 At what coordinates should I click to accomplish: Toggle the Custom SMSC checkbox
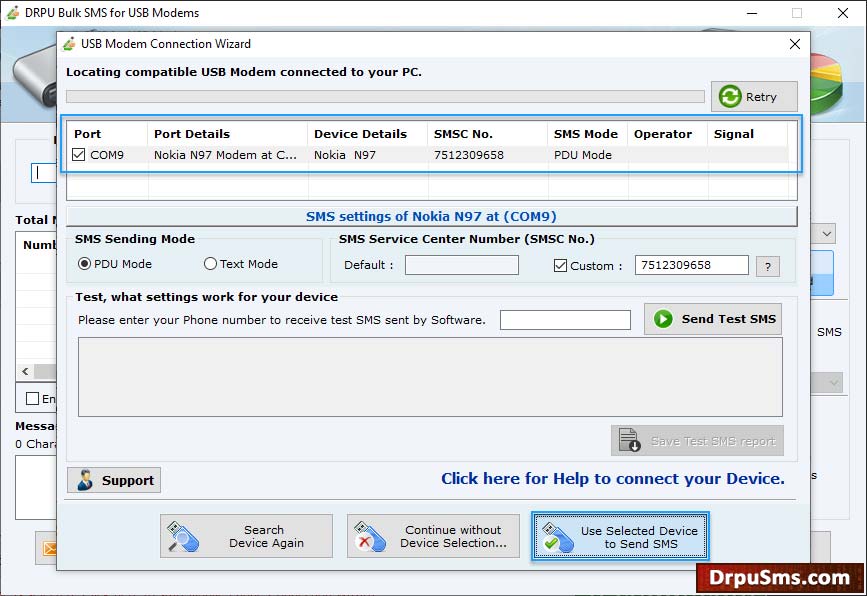point(560,266)
